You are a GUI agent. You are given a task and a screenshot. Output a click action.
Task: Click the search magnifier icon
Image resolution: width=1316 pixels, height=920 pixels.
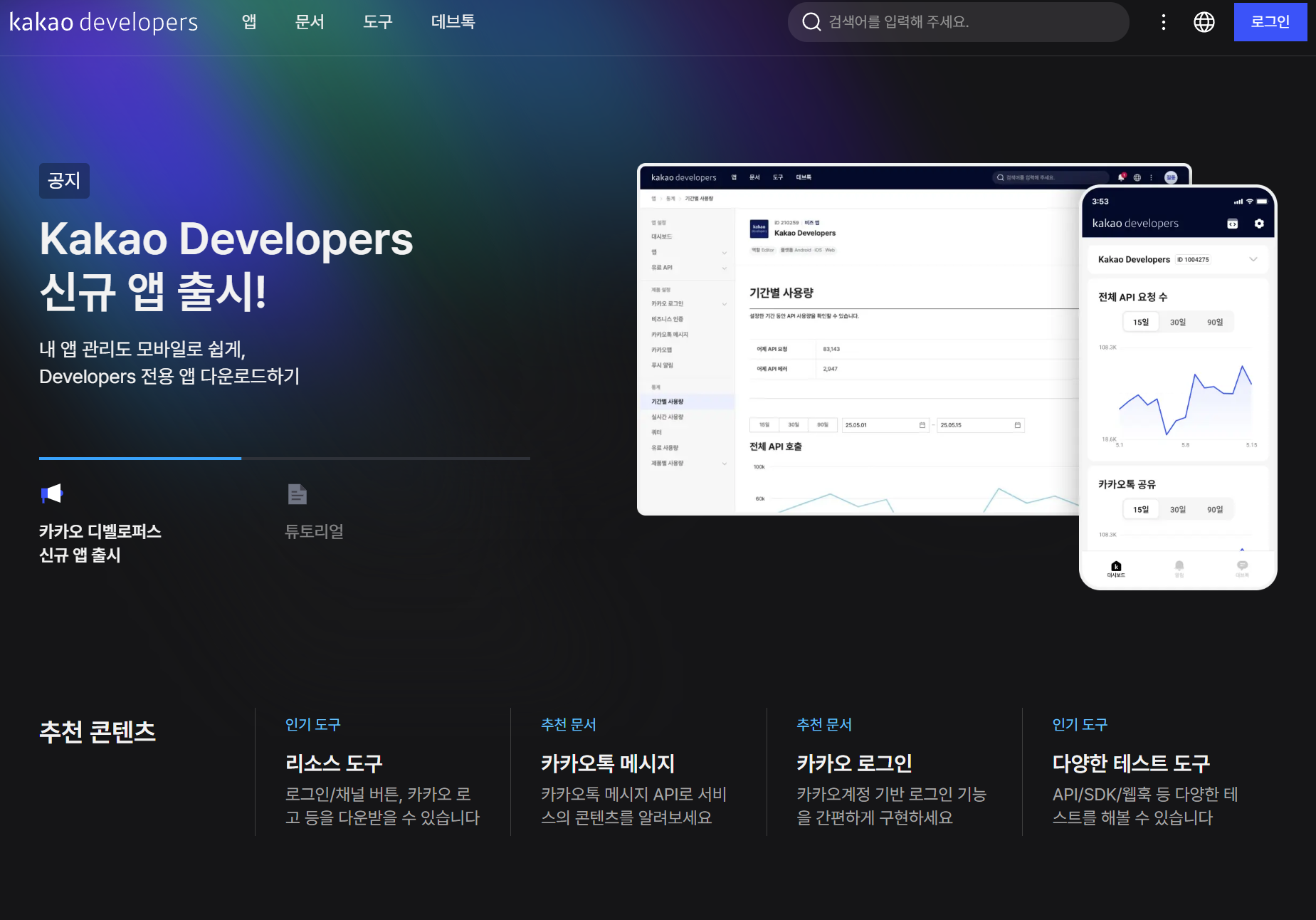[811, 22]
